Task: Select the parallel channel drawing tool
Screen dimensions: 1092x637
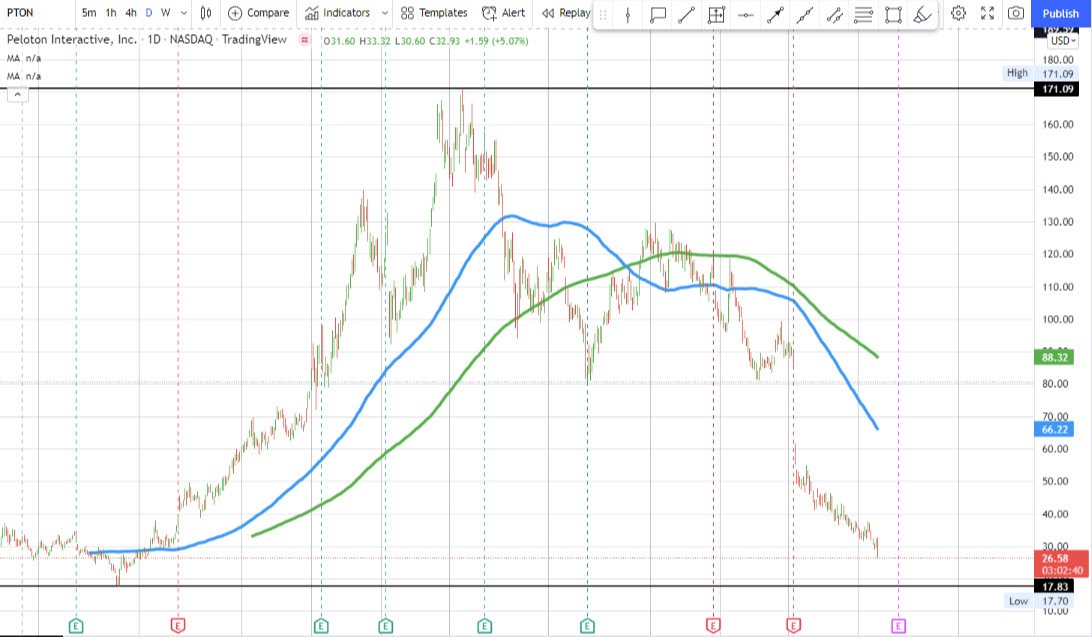Action: tap(834, 14)
